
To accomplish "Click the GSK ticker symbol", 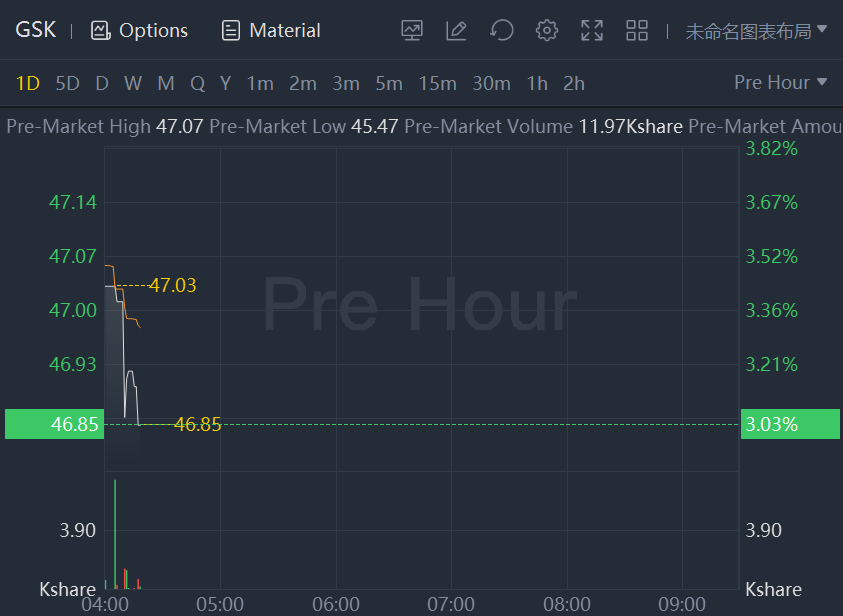I will (35, 30).
